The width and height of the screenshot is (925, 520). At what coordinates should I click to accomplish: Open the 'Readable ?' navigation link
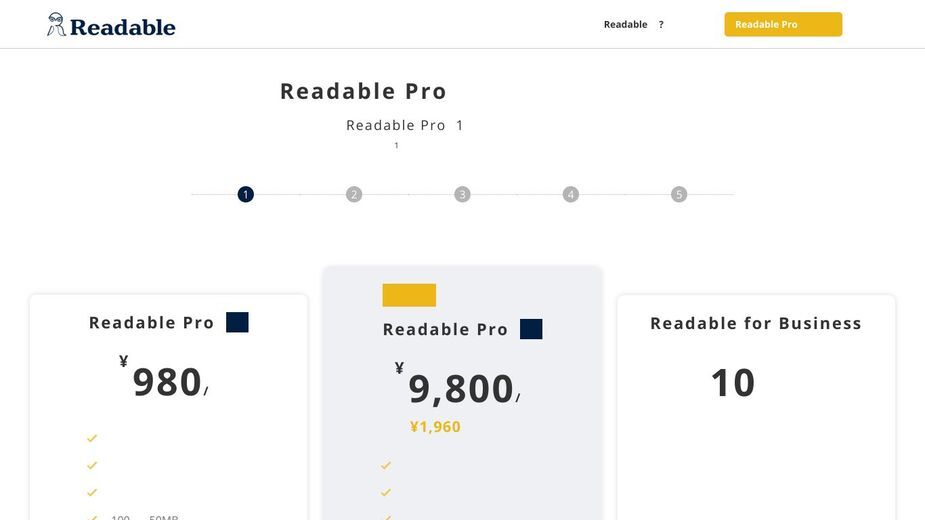[x=634, y=24]
